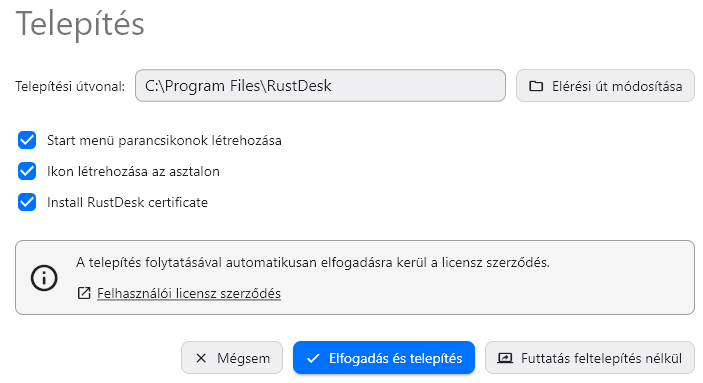
Task: Click the C:\Program Files\RustDesk path field
Action: click(x=320, y=85)
